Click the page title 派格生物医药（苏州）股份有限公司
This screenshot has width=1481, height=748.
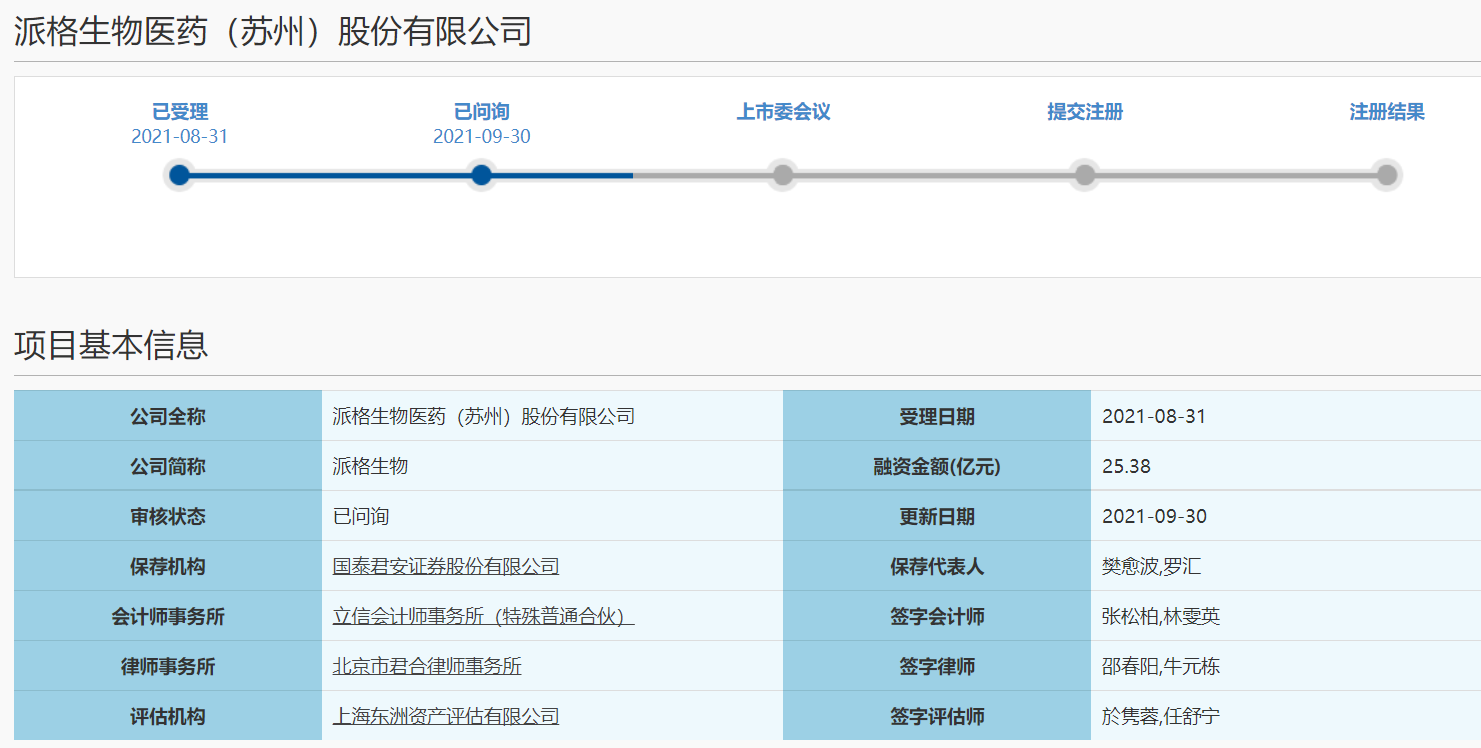coord(273,32)
